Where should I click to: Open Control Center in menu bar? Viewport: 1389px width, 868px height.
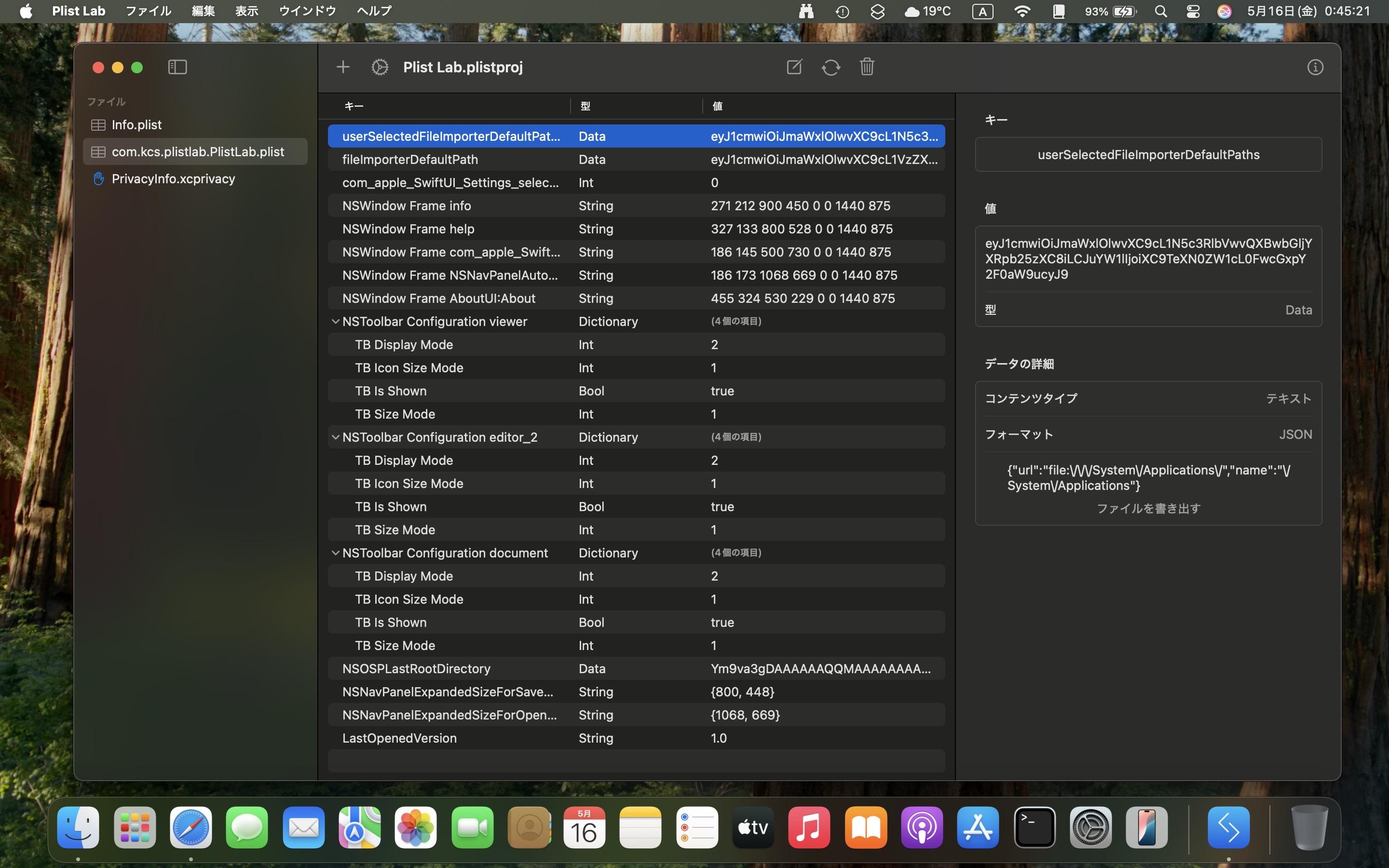pos(1192,11)
